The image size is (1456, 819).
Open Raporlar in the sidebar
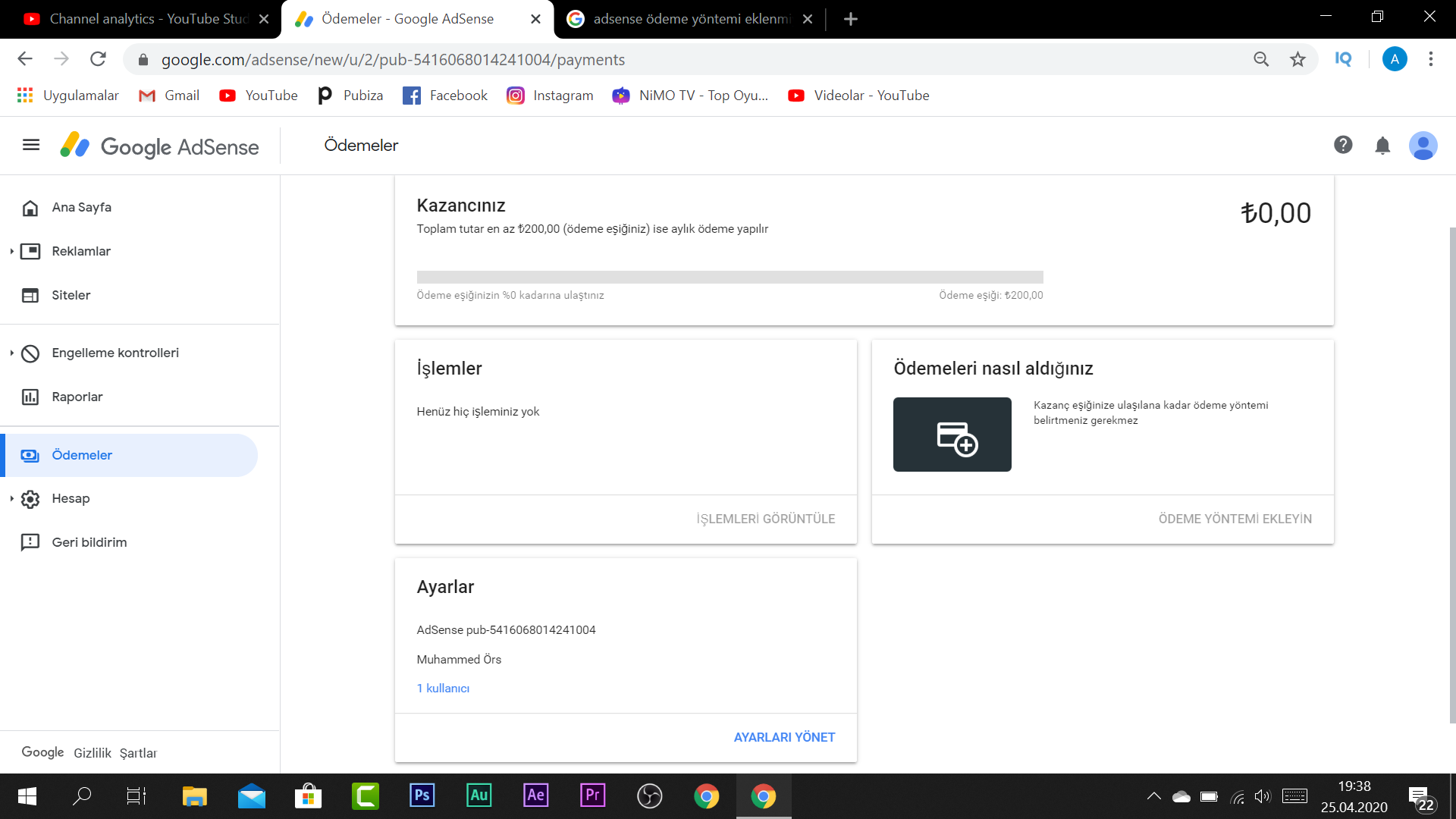point(77,397)
